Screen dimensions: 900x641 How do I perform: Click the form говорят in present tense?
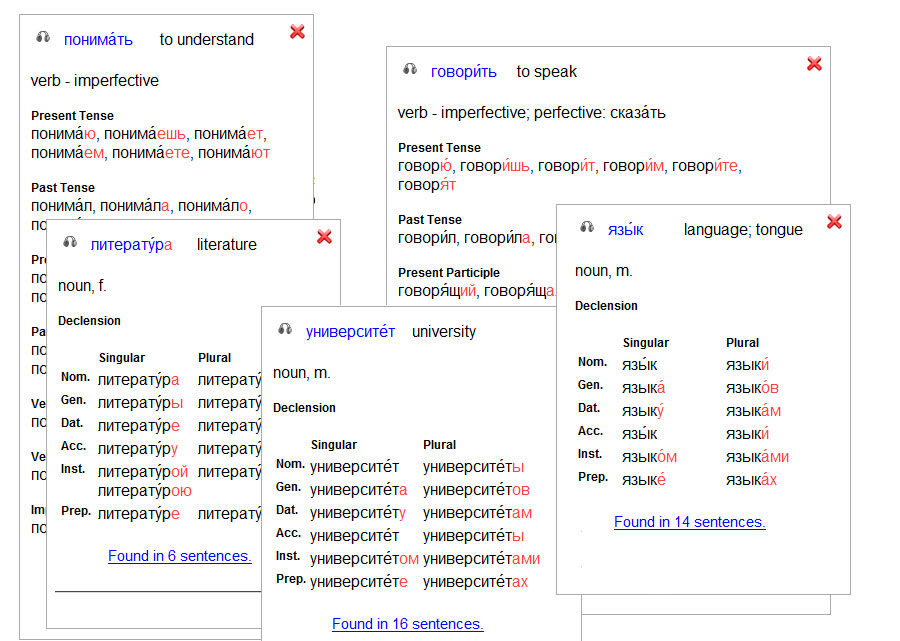click(427, 185)
